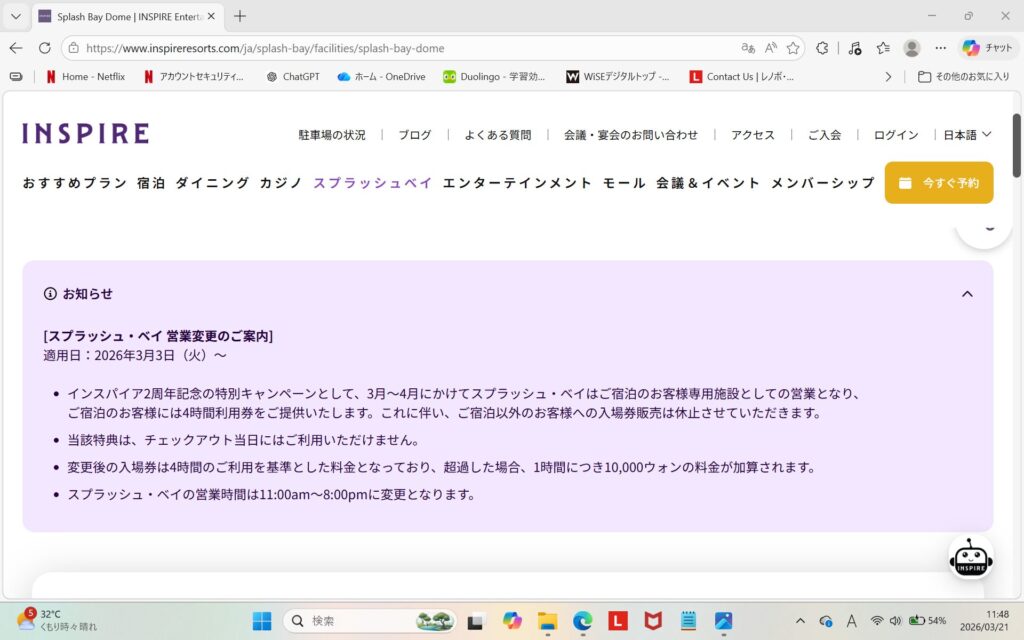Select the ダイニング menu item
Image resolution: width=1024 pixels, height=640 pixels.
click(212, 183)
